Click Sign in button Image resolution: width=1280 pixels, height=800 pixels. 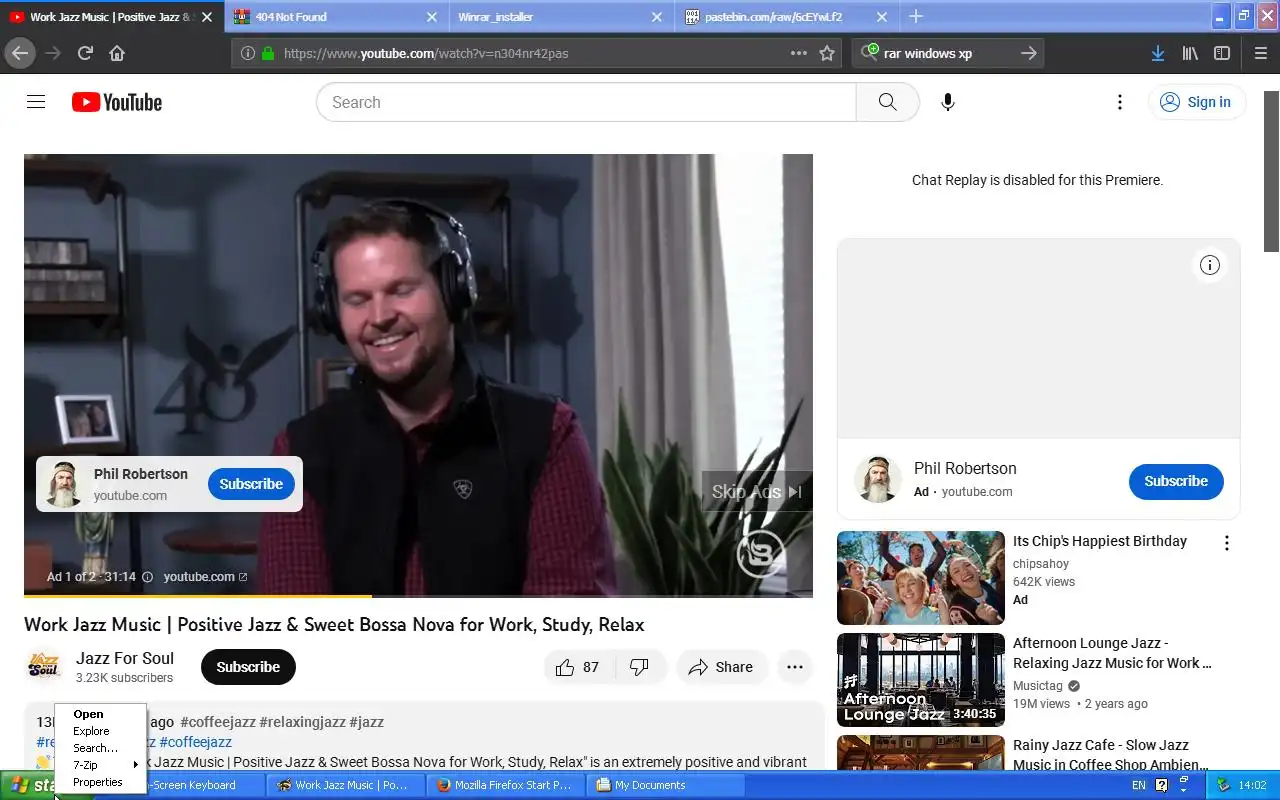coord(1196,102)
